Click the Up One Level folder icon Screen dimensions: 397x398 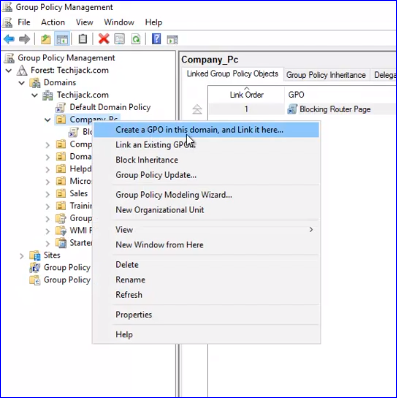pos(46,39)
